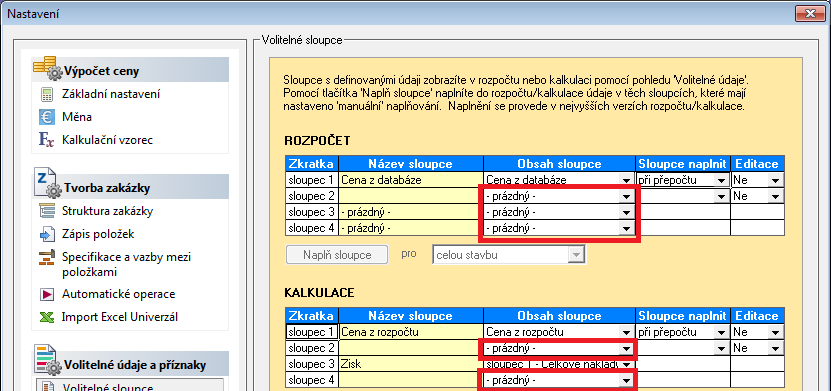Image resolution: width=831 pixels, height=391 pixels.
Task: Open Kalkulace sloupec 2 Editace dropdown
Action: point(776,349)
